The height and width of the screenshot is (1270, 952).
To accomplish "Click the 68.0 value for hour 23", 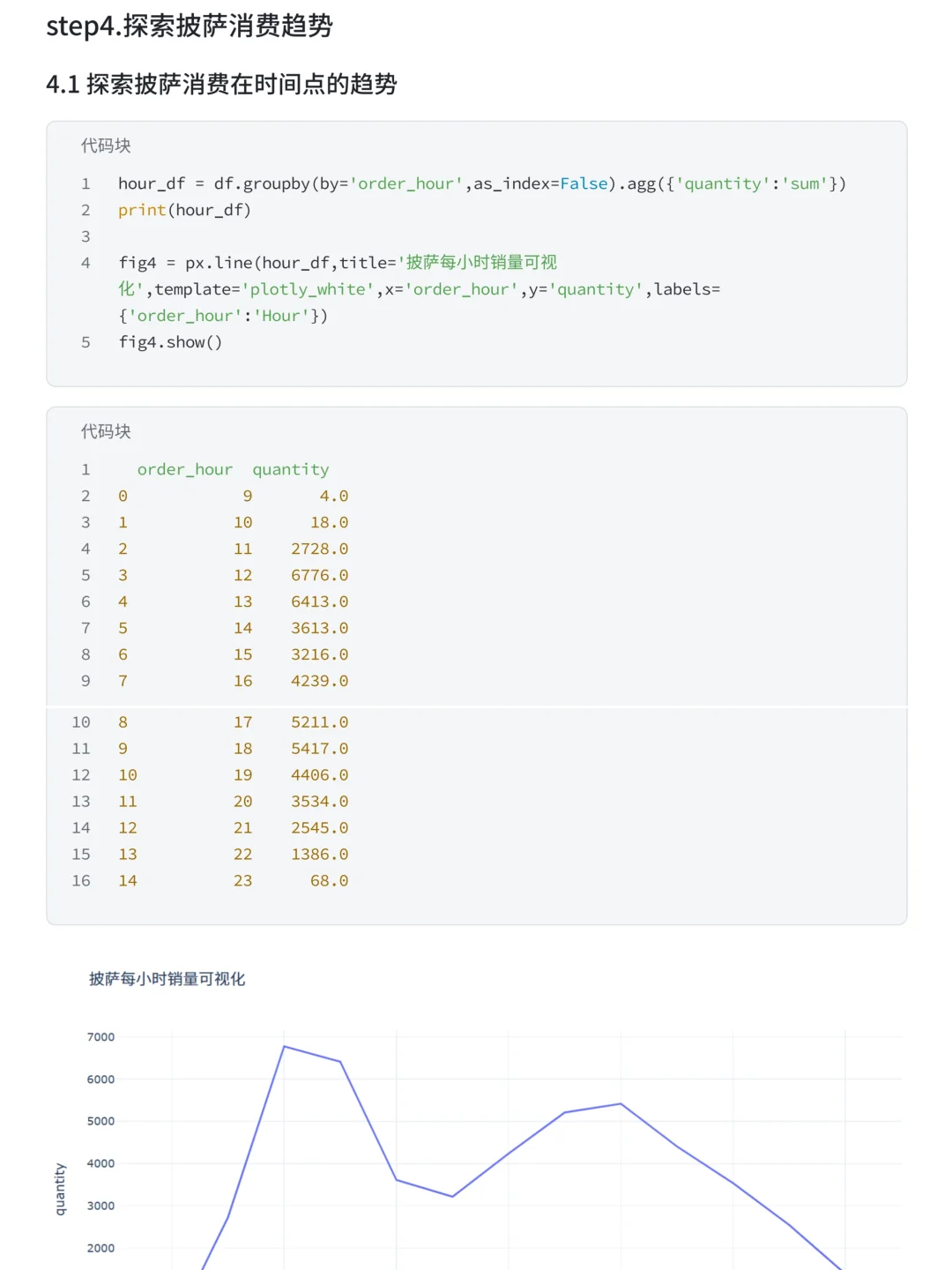I will [330, 881].
